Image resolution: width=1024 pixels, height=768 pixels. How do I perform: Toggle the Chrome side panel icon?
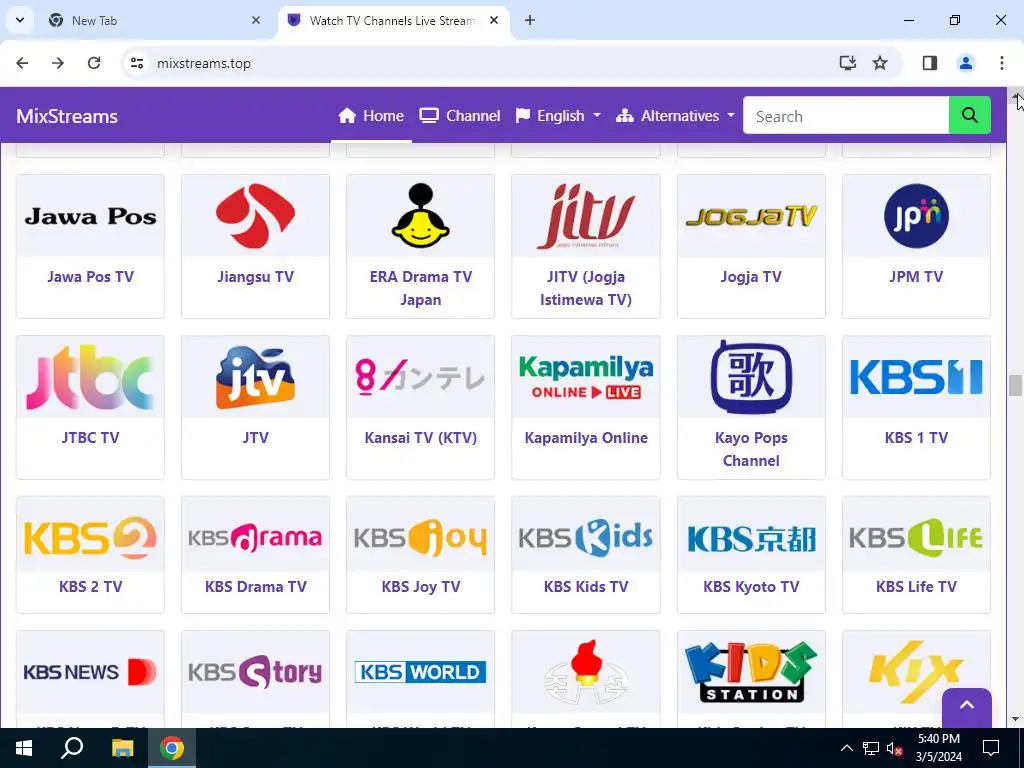(x=929, y=63)
